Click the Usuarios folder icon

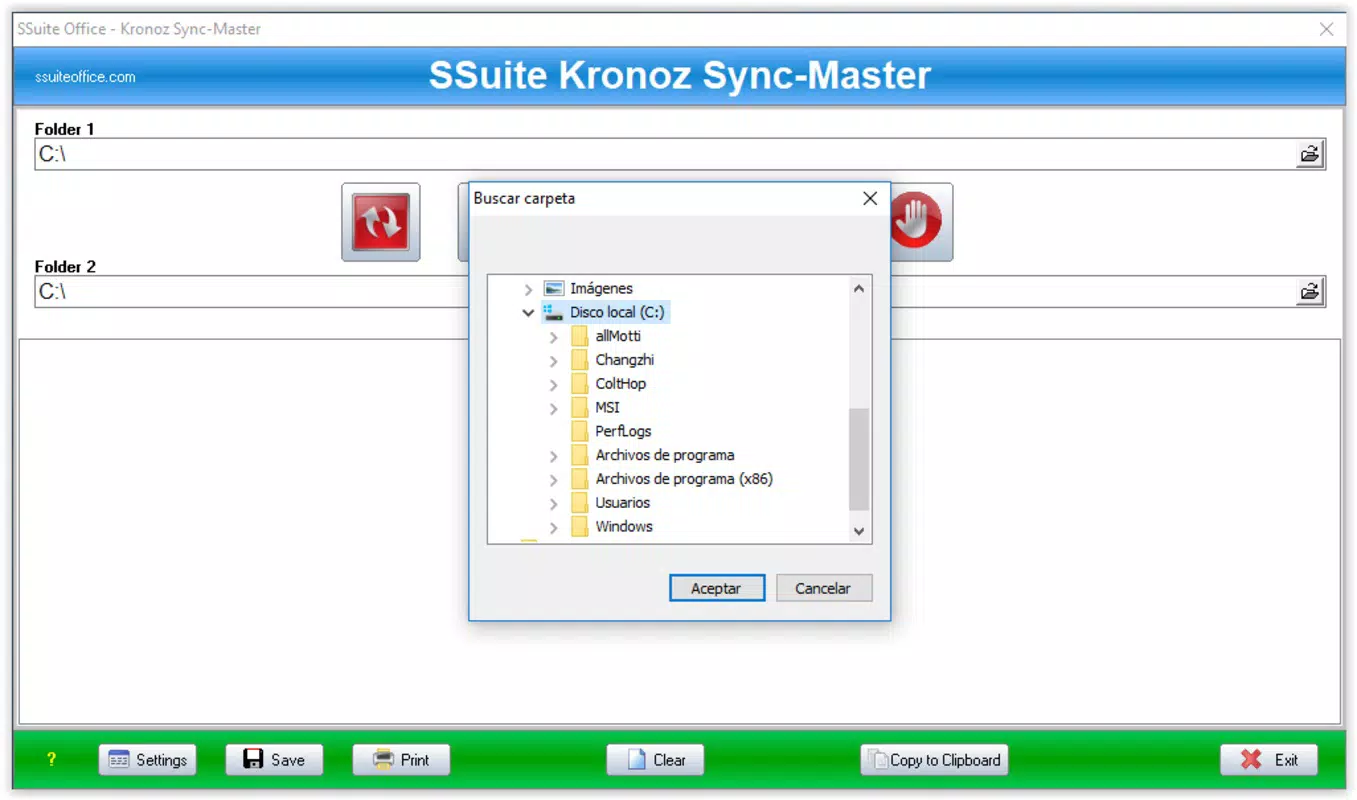[580, 503]
